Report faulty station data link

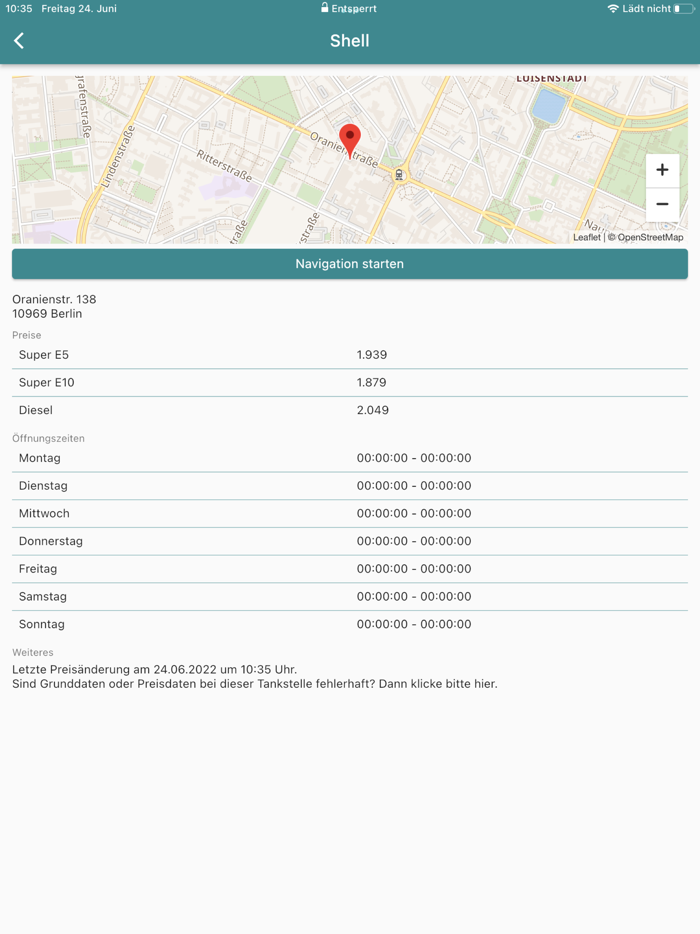click(254, 684)
